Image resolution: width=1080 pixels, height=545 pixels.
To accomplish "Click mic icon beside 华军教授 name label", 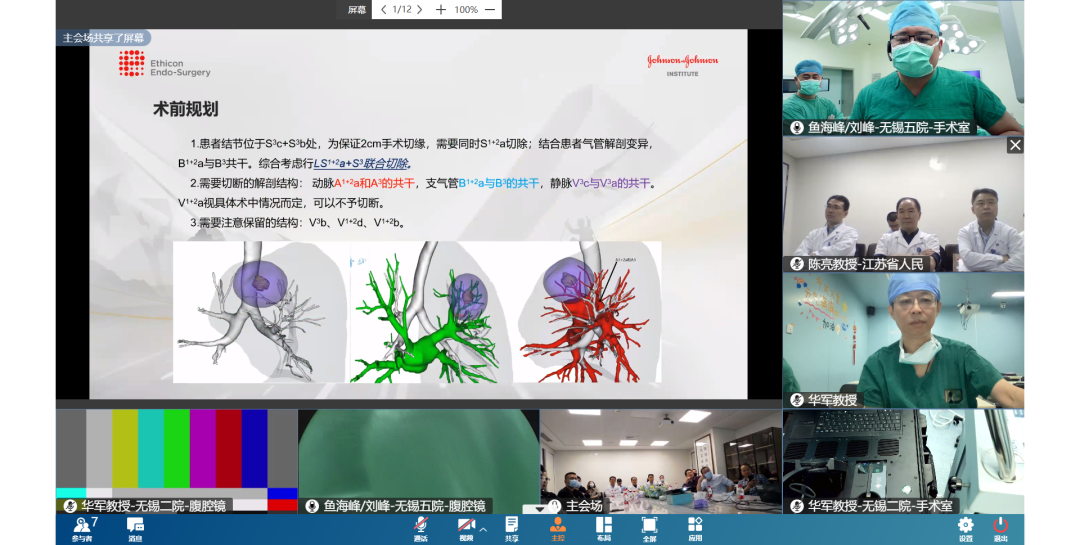I will pos(797,400).
